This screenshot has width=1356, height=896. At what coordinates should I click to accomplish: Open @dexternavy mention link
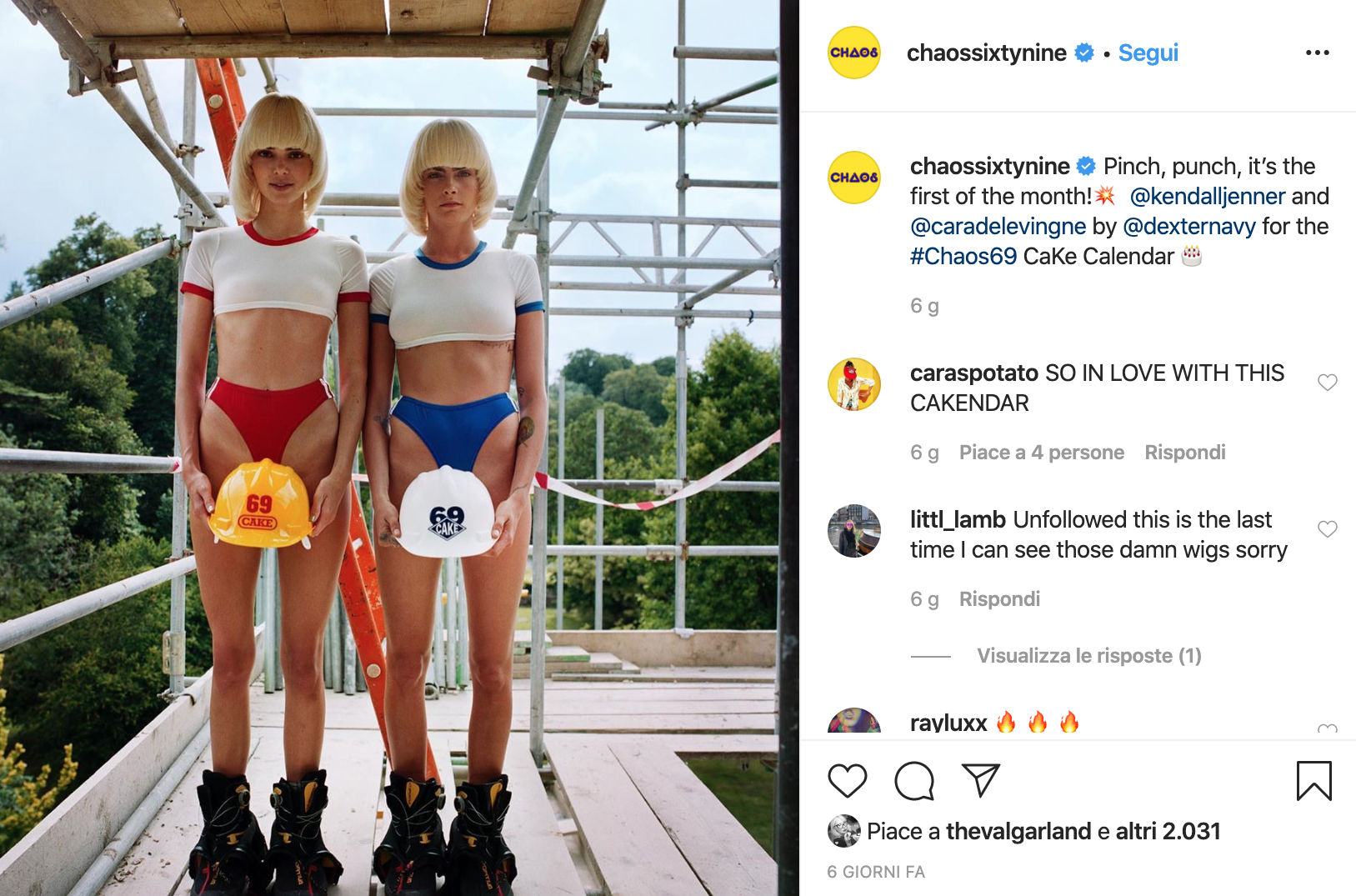pos(1189,226)
